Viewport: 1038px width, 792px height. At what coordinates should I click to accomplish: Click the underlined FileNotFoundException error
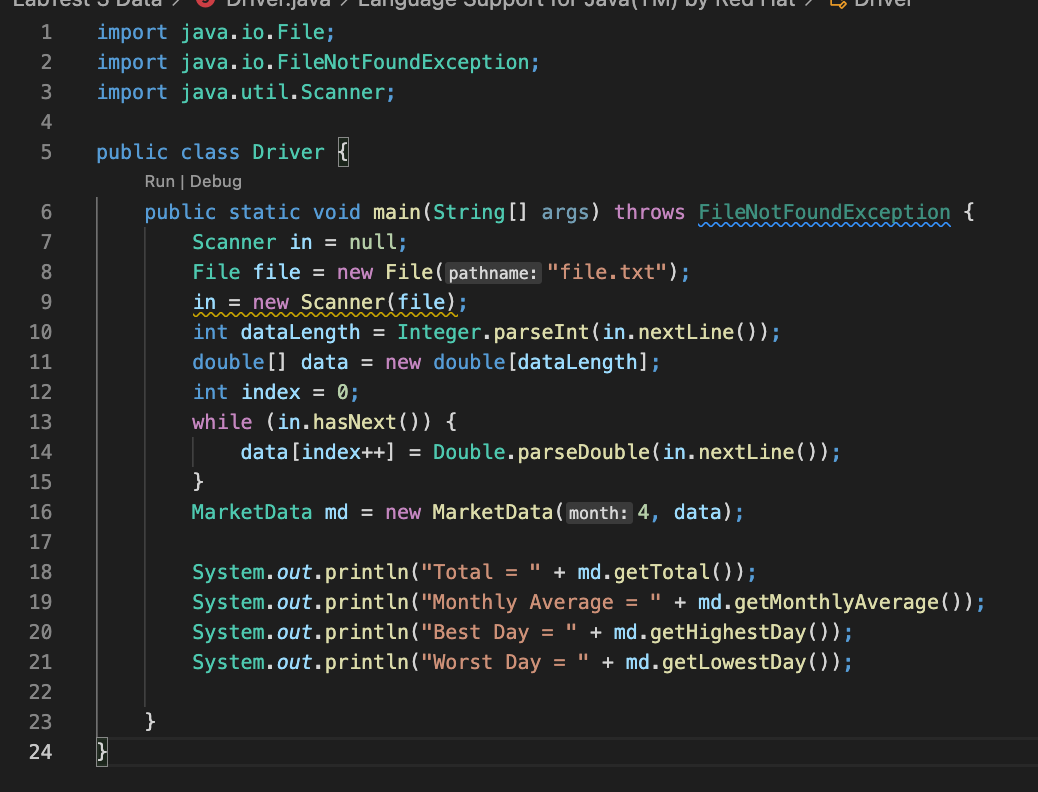pyautogui.click(x=824, y=211)
